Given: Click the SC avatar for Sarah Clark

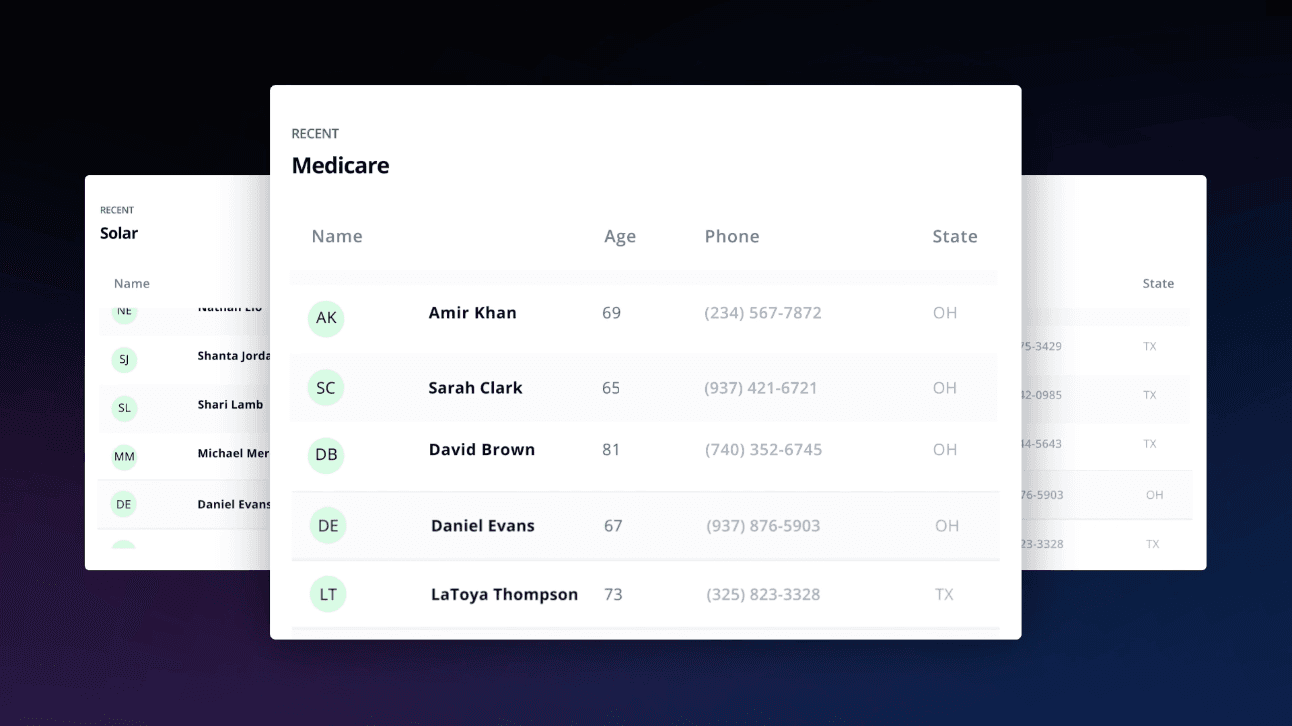Looking at the screenshot, I should click(326, 388).
